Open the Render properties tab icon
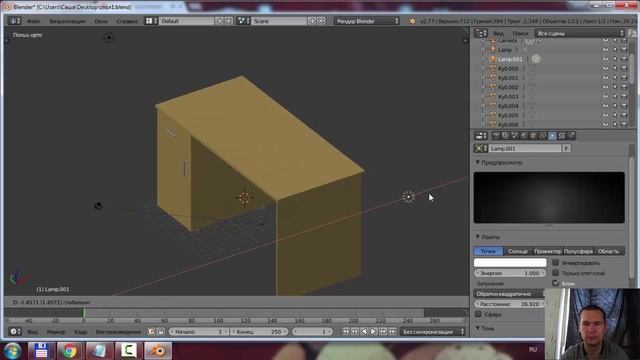 tap(496, 136)
